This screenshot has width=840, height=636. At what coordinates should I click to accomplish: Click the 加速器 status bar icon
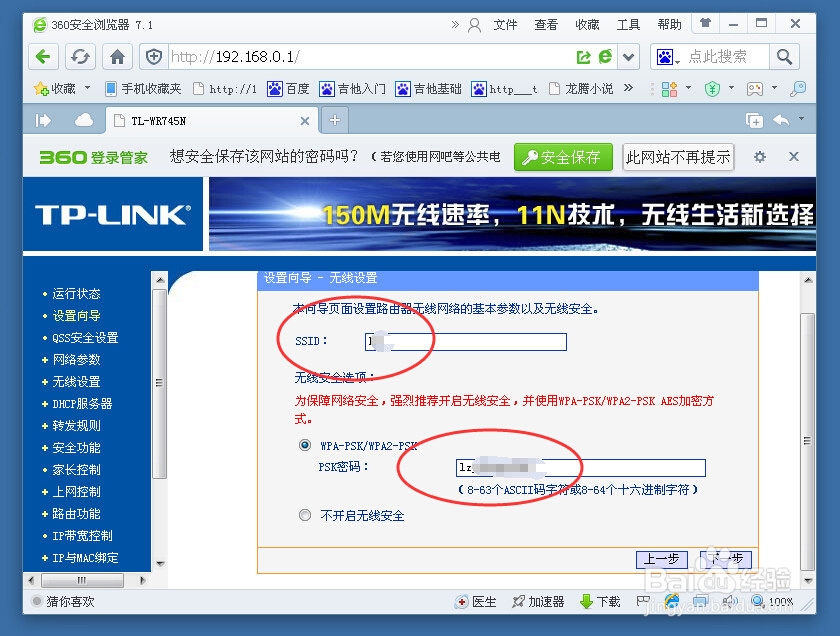(538, 602)
